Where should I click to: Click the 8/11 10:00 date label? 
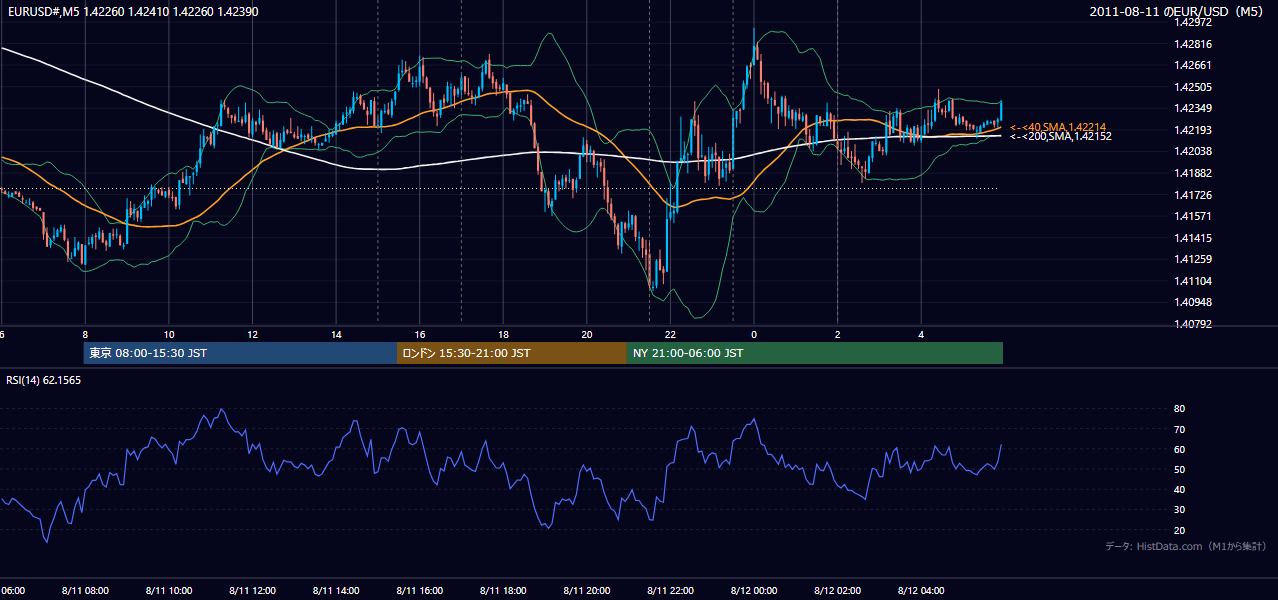169,591
